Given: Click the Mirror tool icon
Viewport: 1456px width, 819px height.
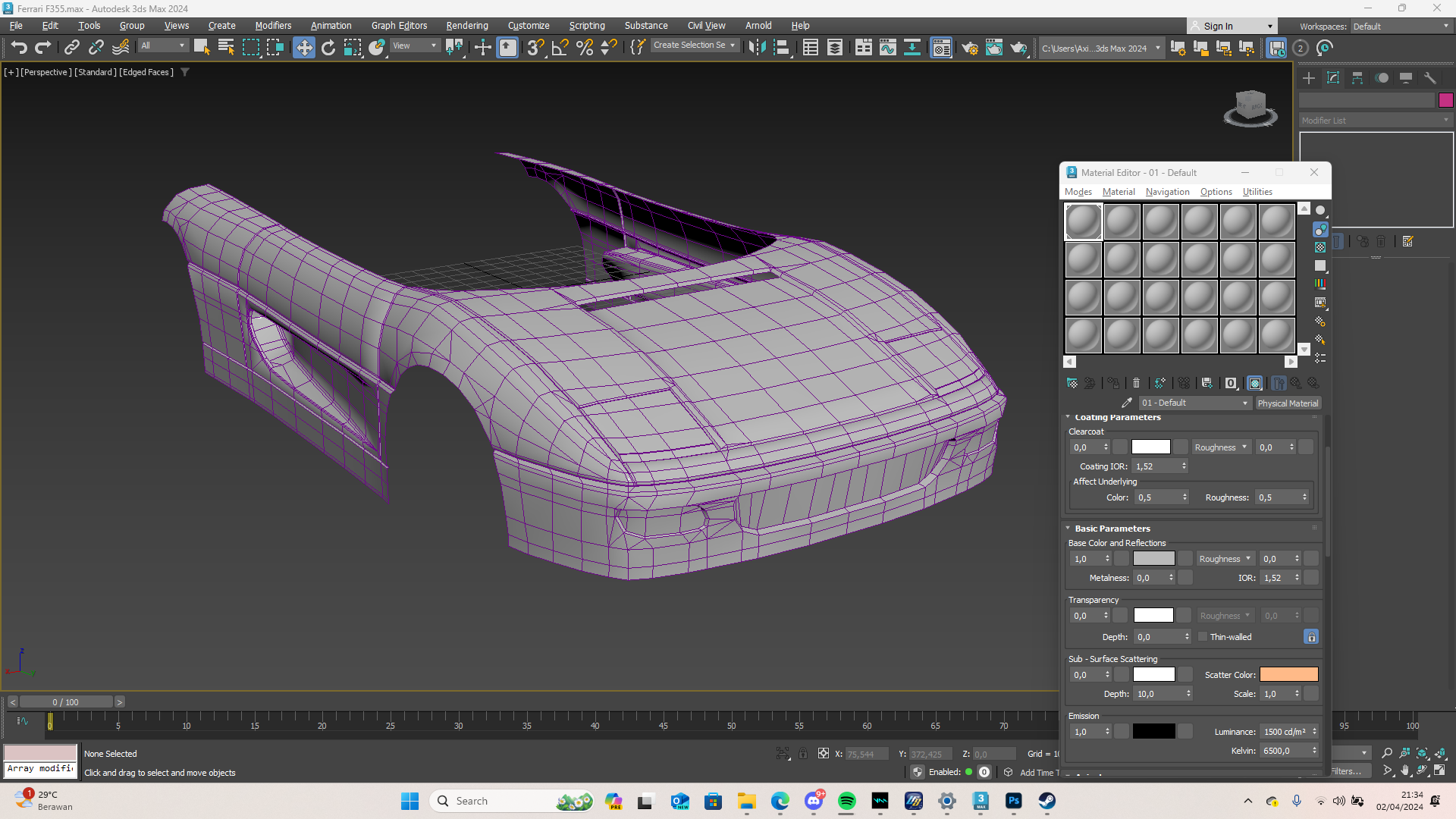Looking at the screenshot, I should coord(756,48).
